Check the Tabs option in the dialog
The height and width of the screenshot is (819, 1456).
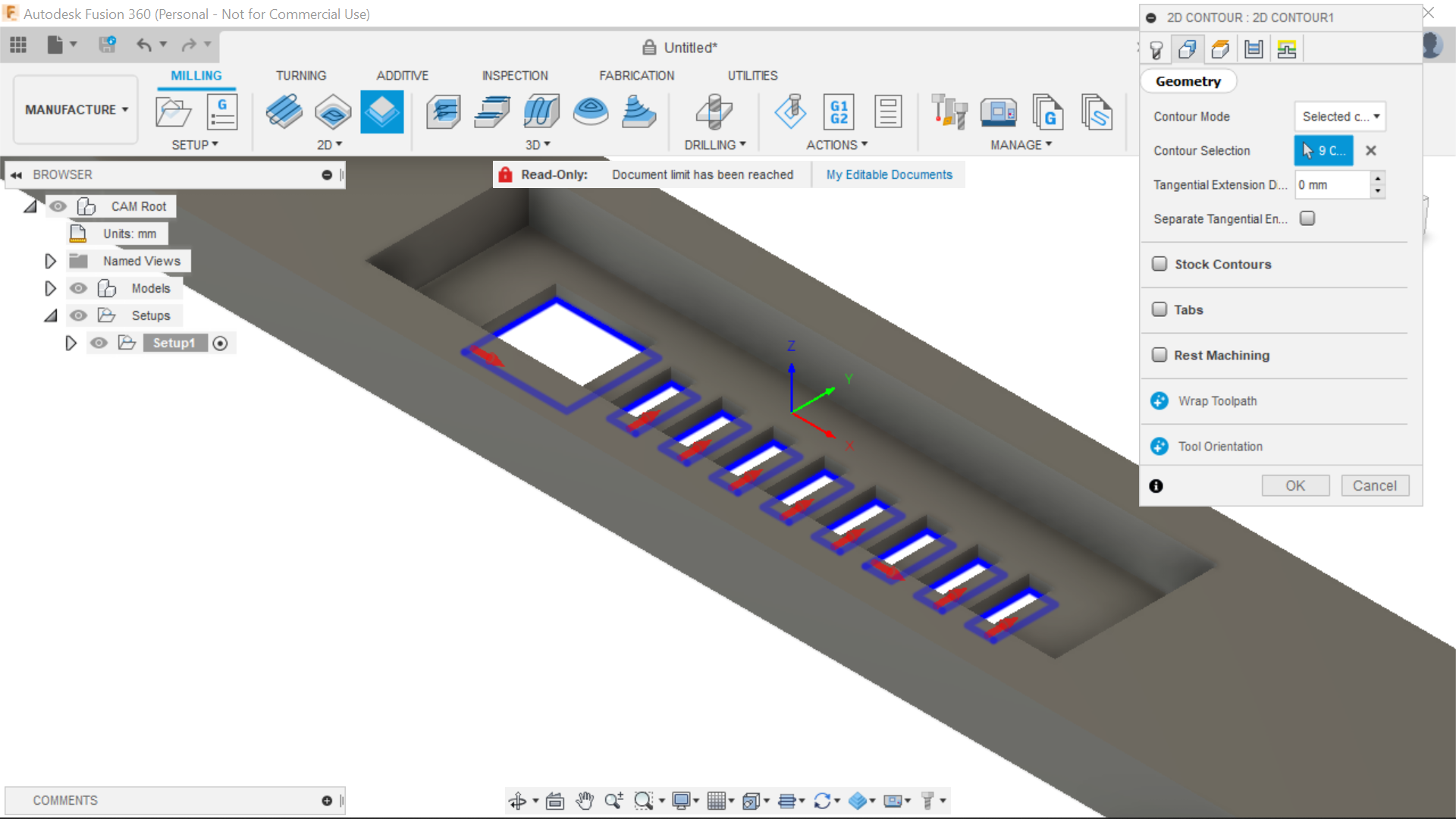coord(1159,309)
